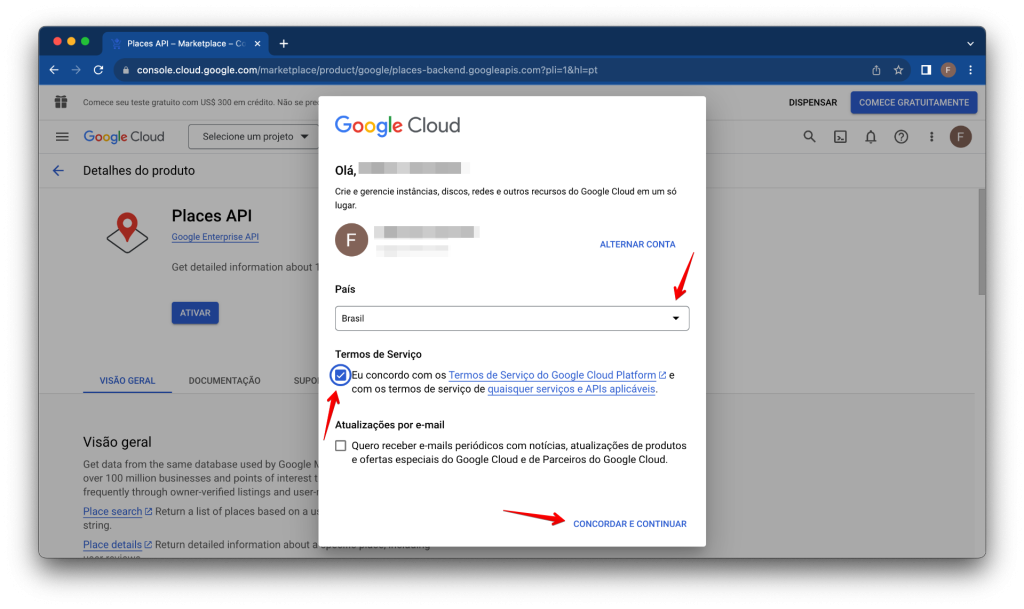Image resolution: width=1024 pixels, height=609 pixels.
Task: Click Dispensar in trial banner
Action: click(812, 102)
